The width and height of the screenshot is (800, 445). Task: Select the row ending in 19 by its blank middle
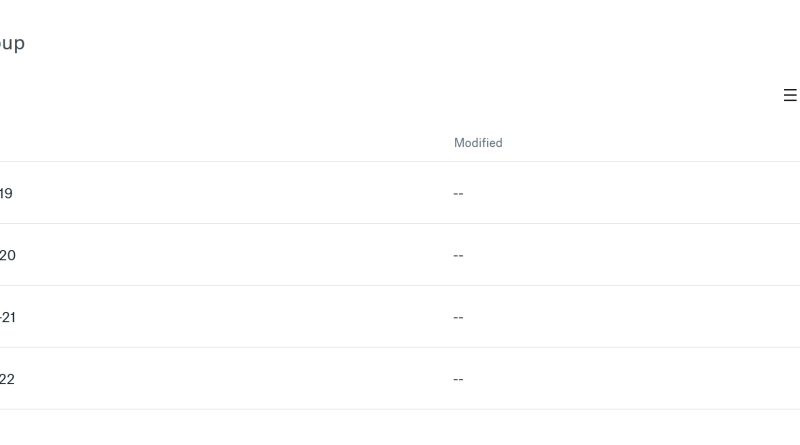tap(230, 193)
